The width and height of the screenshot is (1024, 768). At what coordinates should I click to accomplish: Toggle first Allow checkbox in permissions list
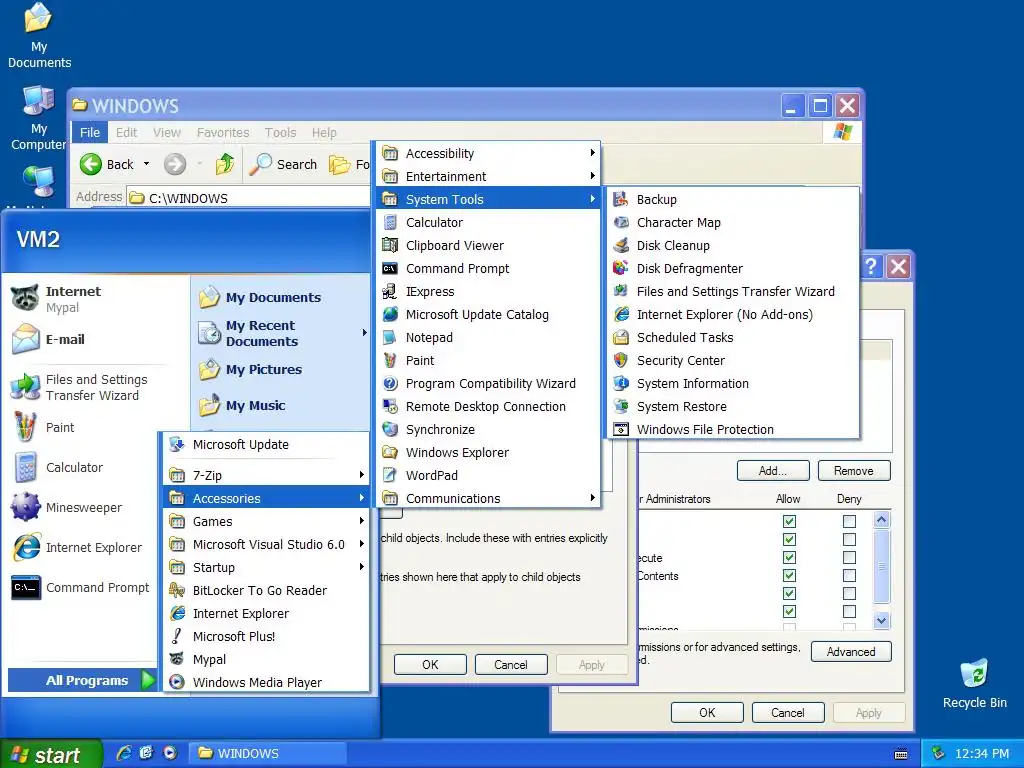789,521
